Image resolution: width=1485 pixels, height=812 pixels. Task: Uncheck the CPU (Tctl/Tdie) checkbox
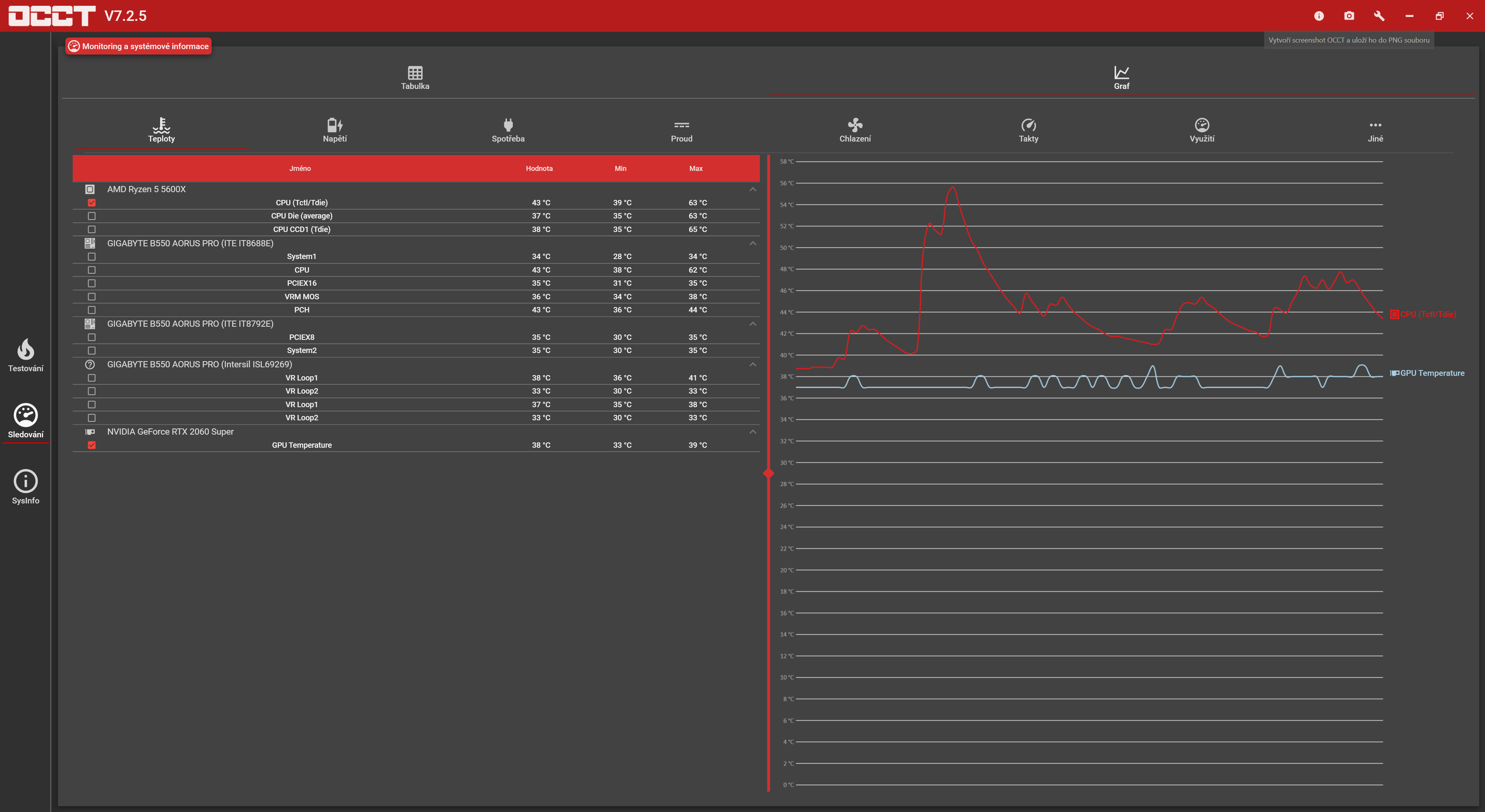pos(92,203)
